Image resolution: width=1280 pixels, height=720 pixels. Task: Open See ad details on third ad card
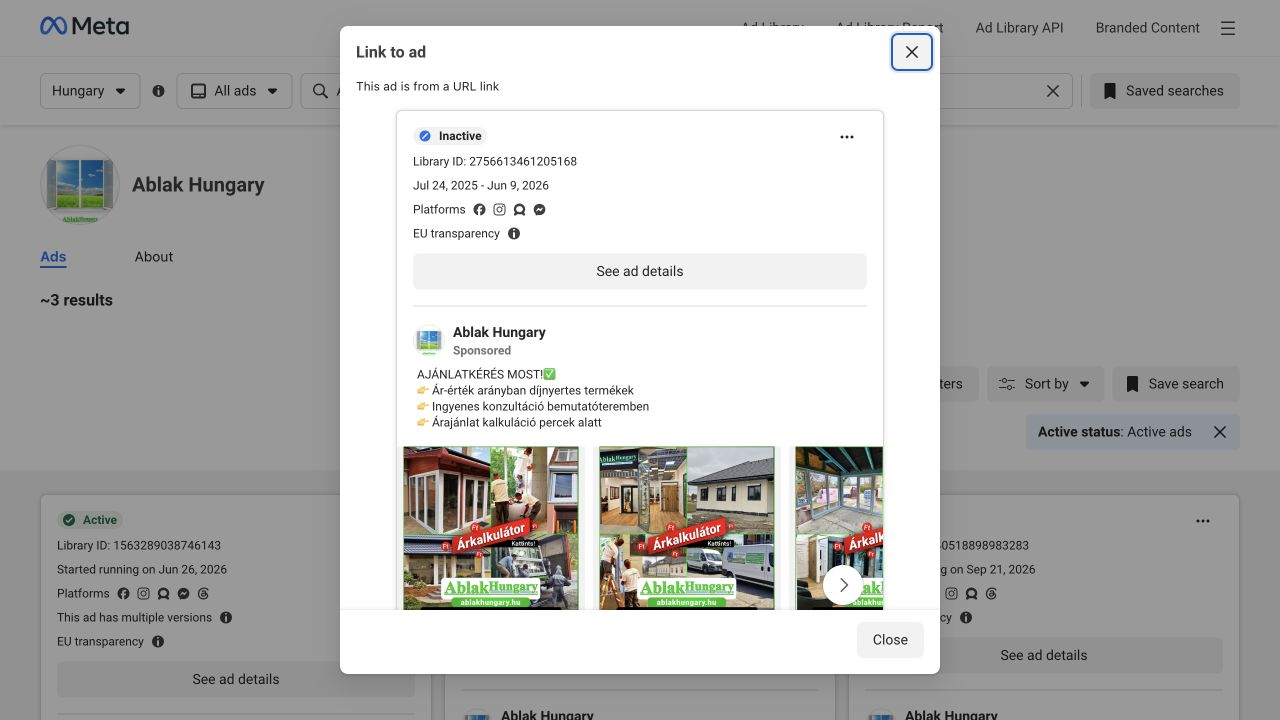[x=1044, y=655]
